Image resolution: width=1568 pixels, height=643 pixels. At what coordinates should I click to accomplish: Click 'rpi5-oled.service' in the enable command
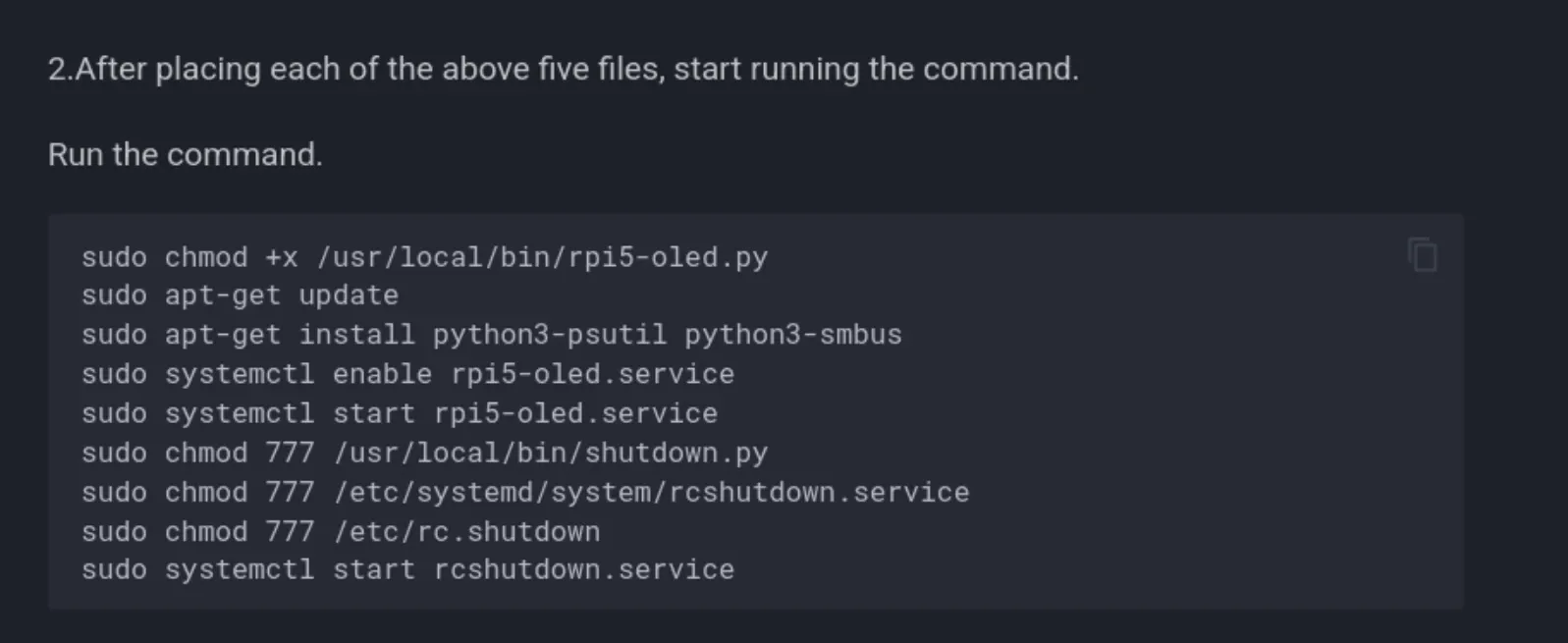pyautogui.click(x=592, y=374)
